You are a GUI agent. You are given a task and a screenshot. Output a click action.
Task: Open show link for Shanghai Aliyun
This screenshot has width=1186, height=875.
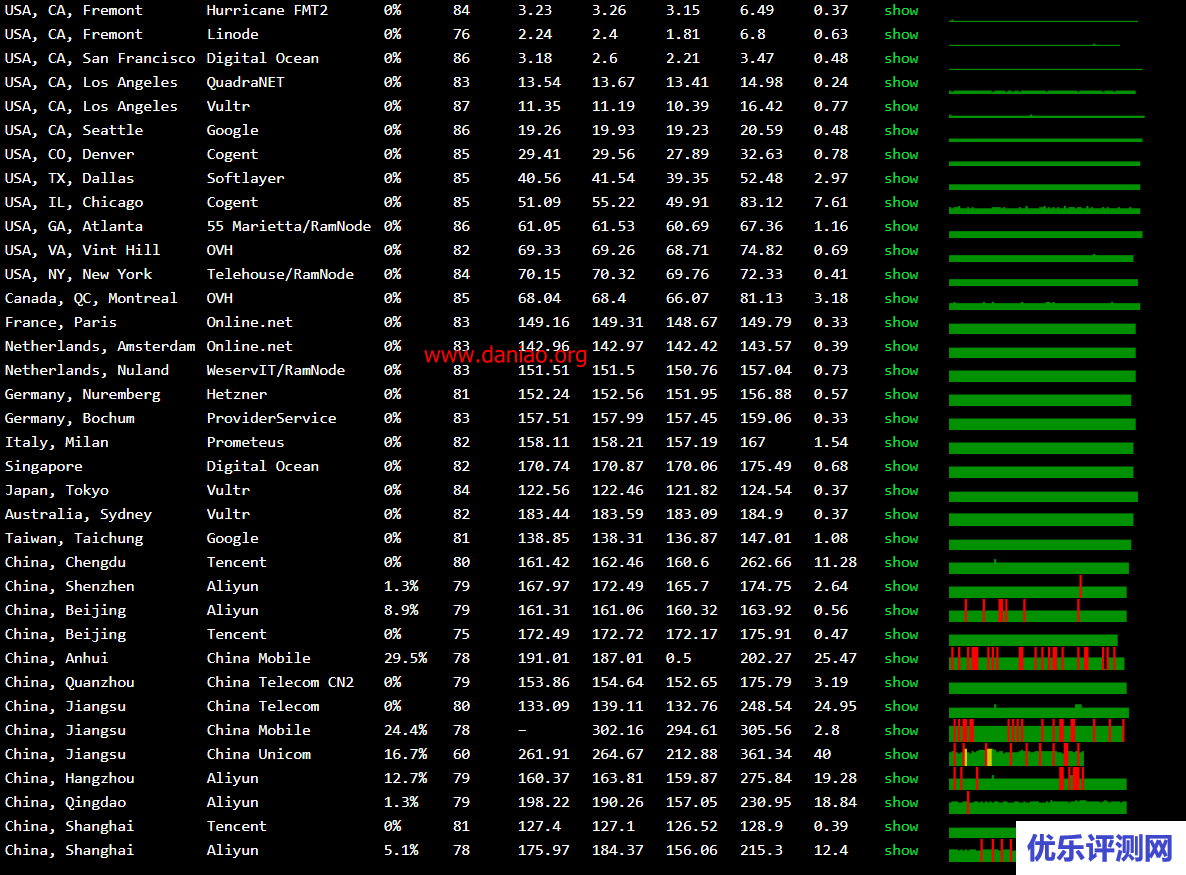(x=901, y=851)
